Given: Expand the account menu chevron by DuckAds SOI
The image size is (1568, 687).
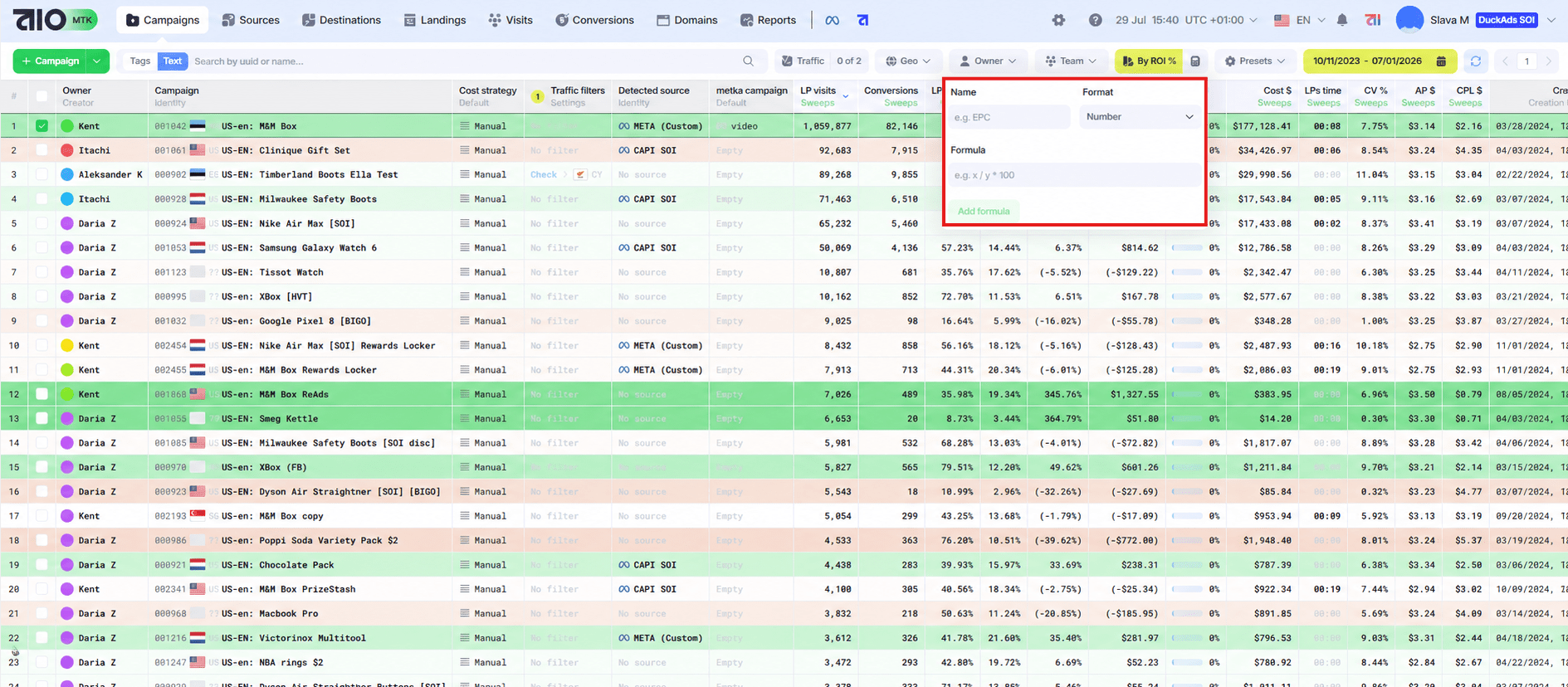Looking at the screenshot, I should (x=1551, y=20).
